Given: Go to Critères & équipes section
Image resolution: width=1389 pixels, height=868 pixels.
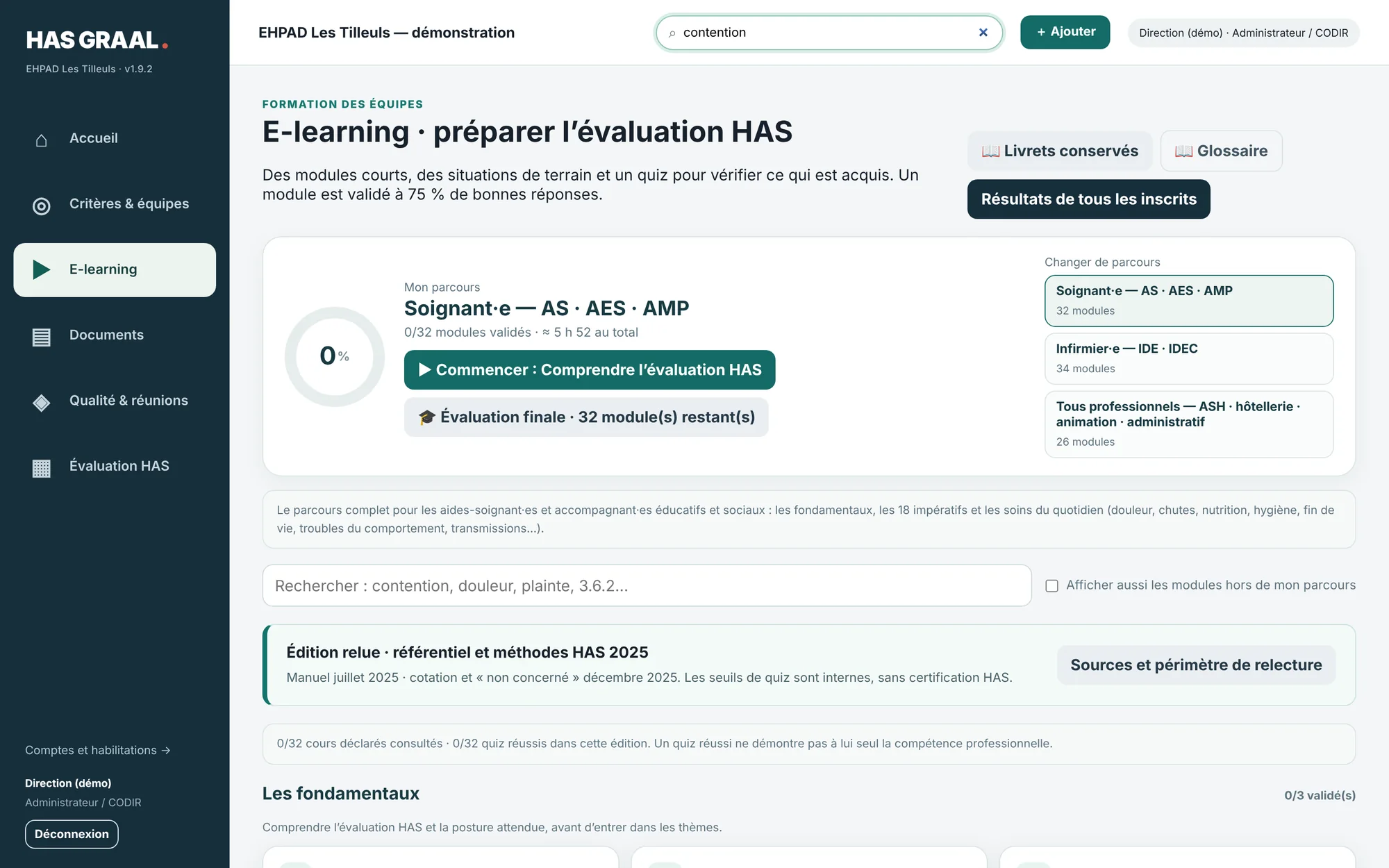Looking at the screenshot, I should [x=115, y=204].
